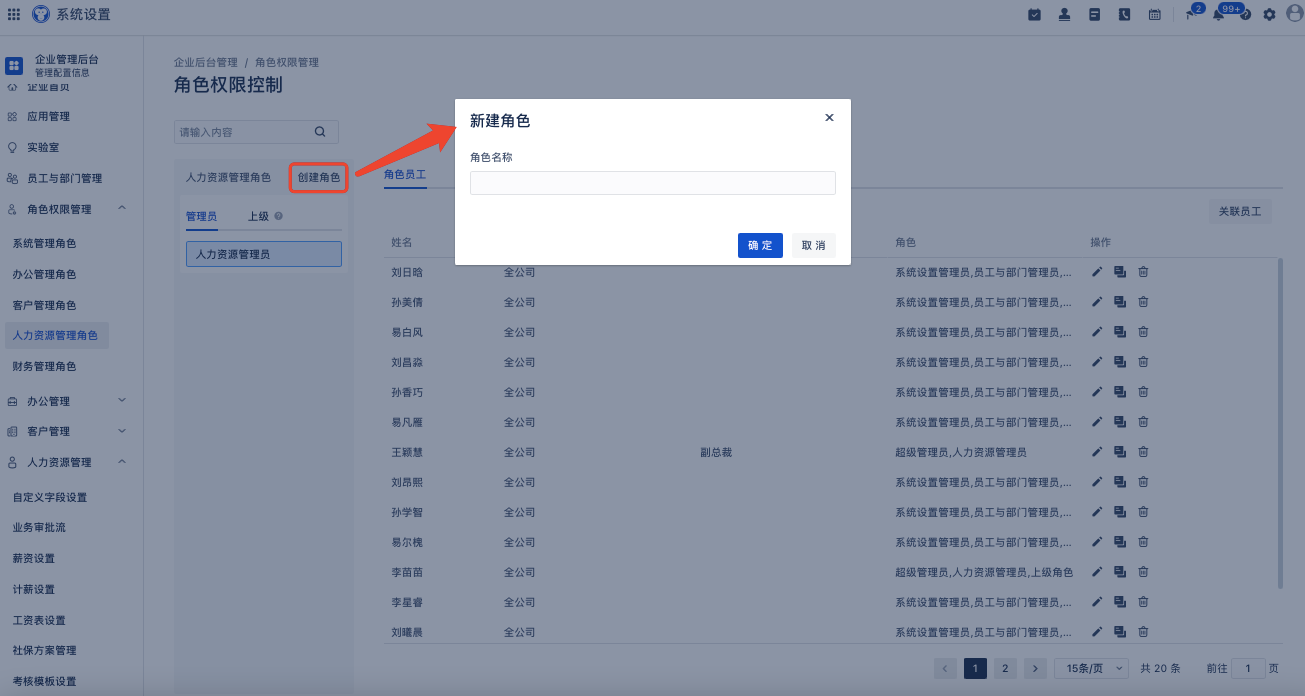Click the 创建角色 button
1305x696 pixels.
click(x=319, y=177)
